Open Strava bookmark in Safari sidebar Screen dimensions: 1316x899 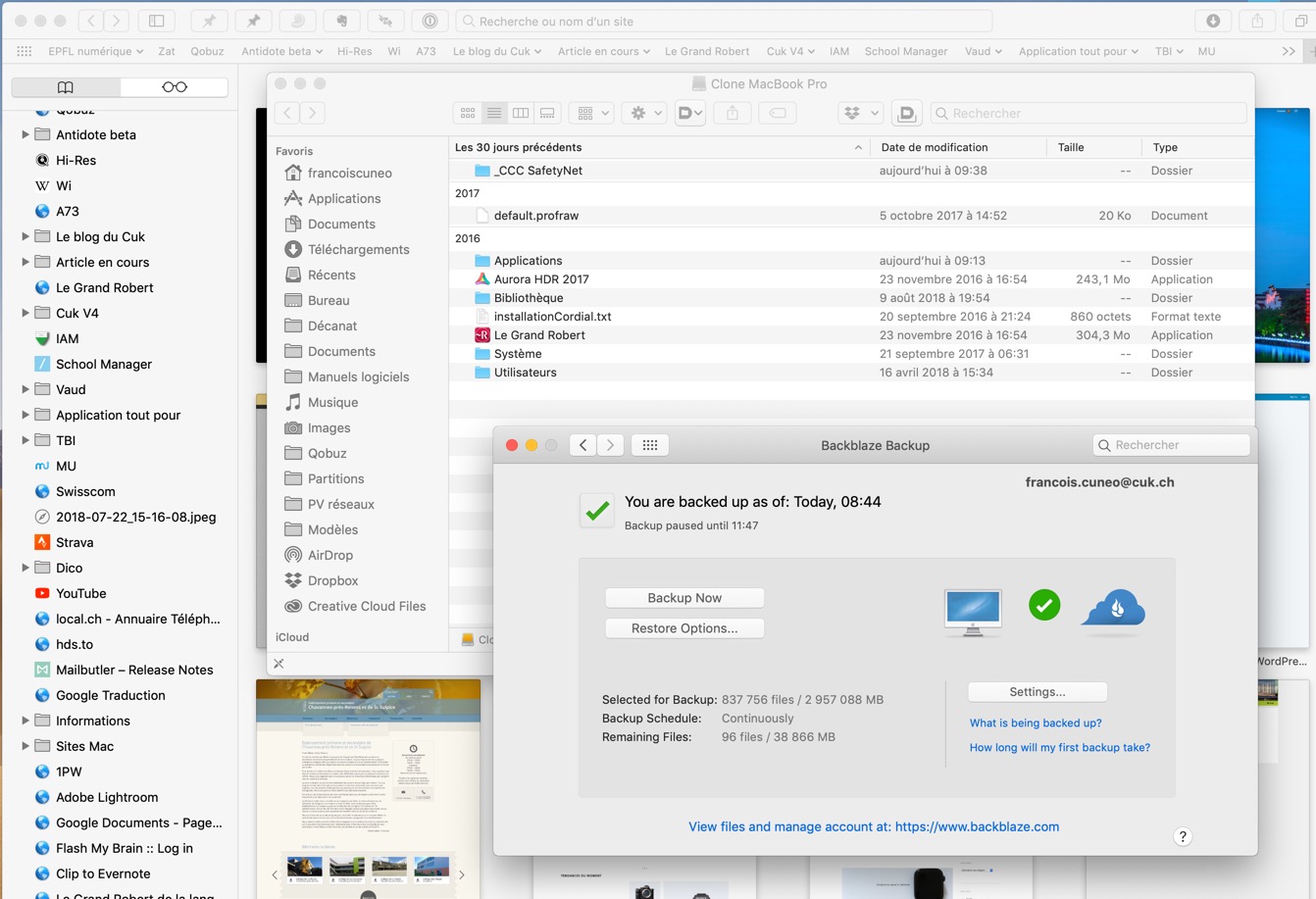[x=75, y=542]
